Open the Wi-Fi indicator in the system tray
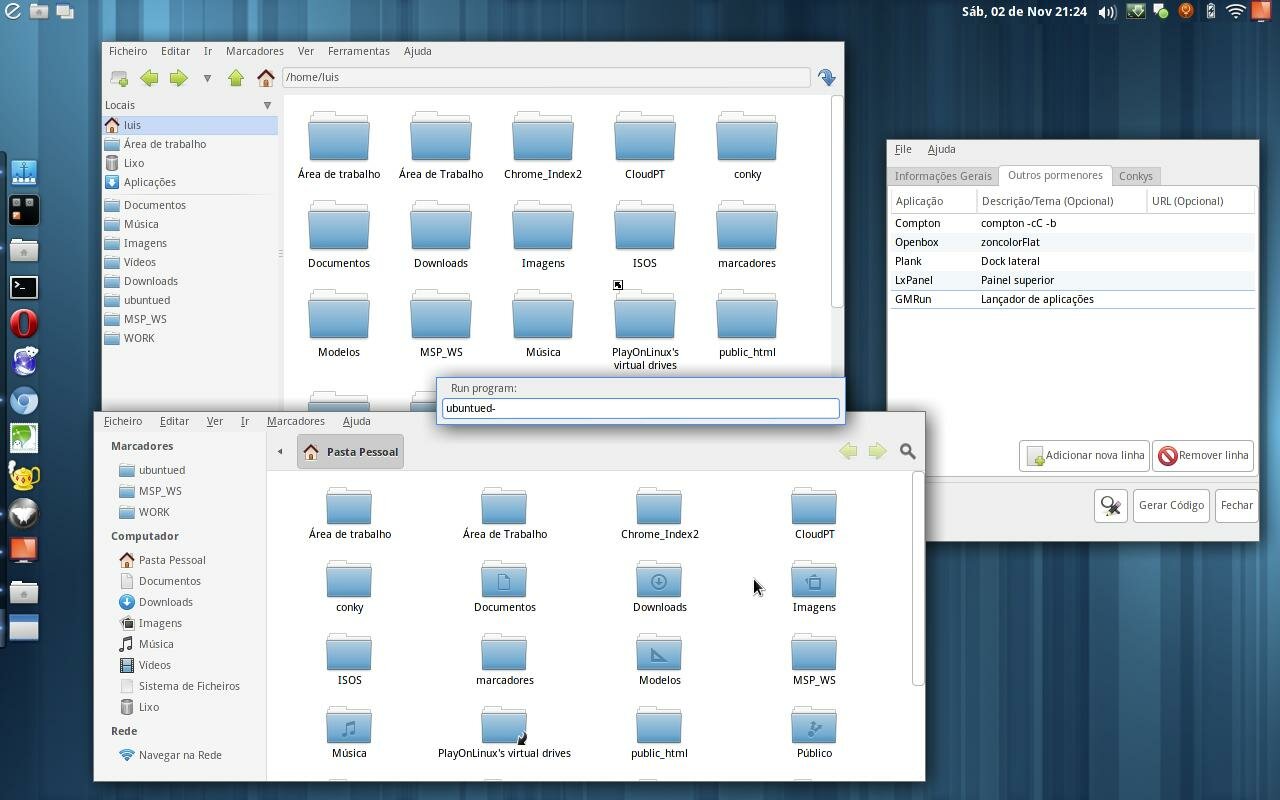 (x=1236, y=12)
